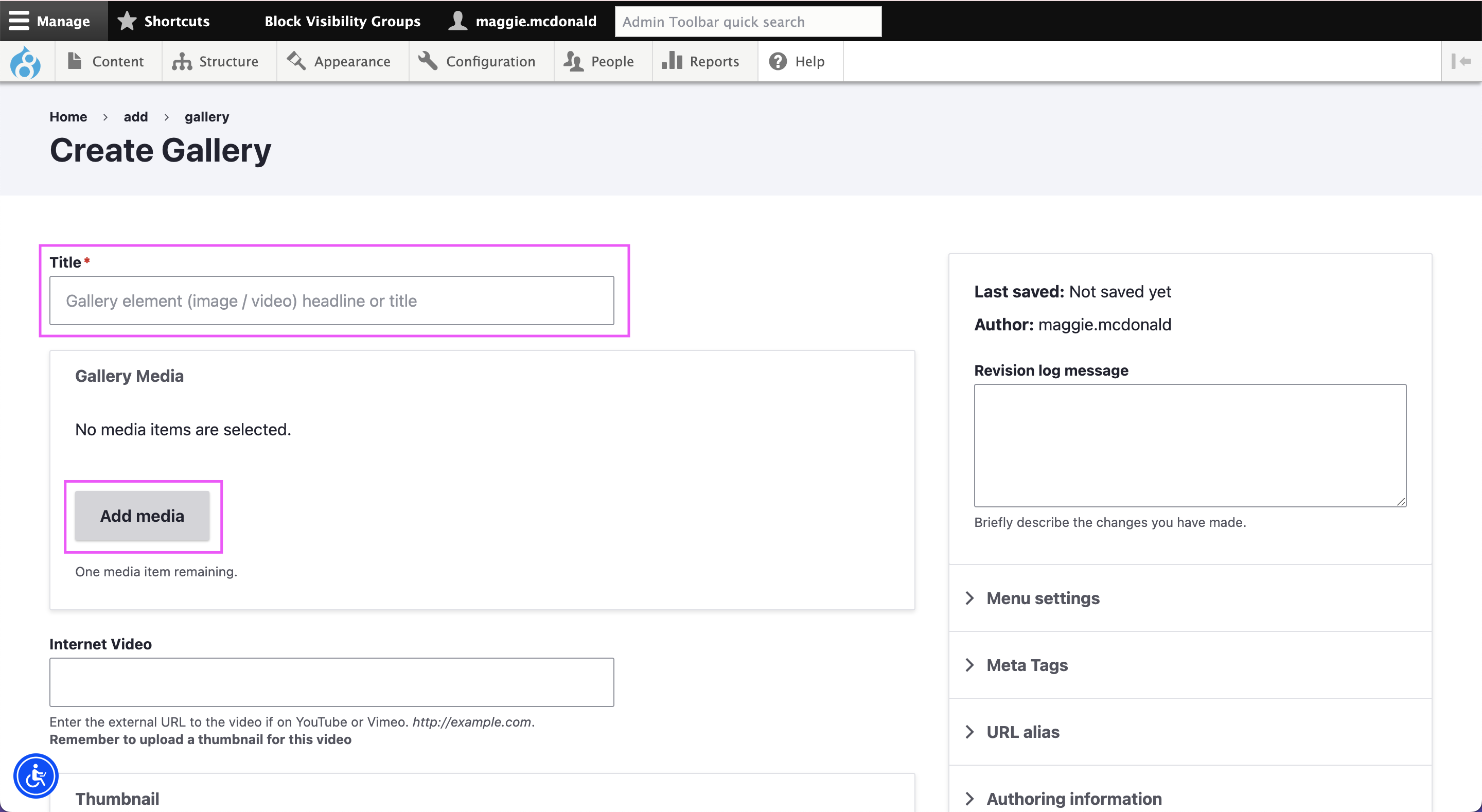Click the Revision log message textarea
1482x812 pixels.
1189,445
